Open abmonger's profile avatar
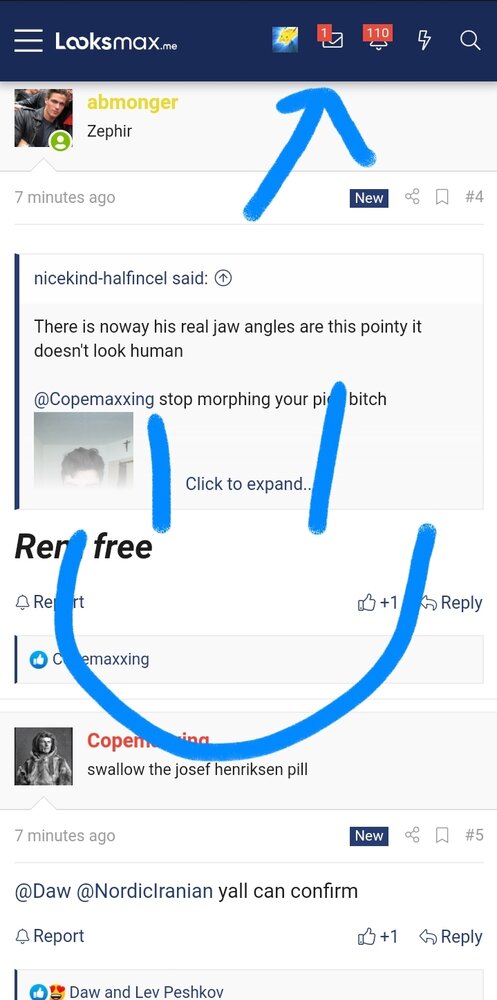Screen dimensions: 497x1000 tap(43, 118)
